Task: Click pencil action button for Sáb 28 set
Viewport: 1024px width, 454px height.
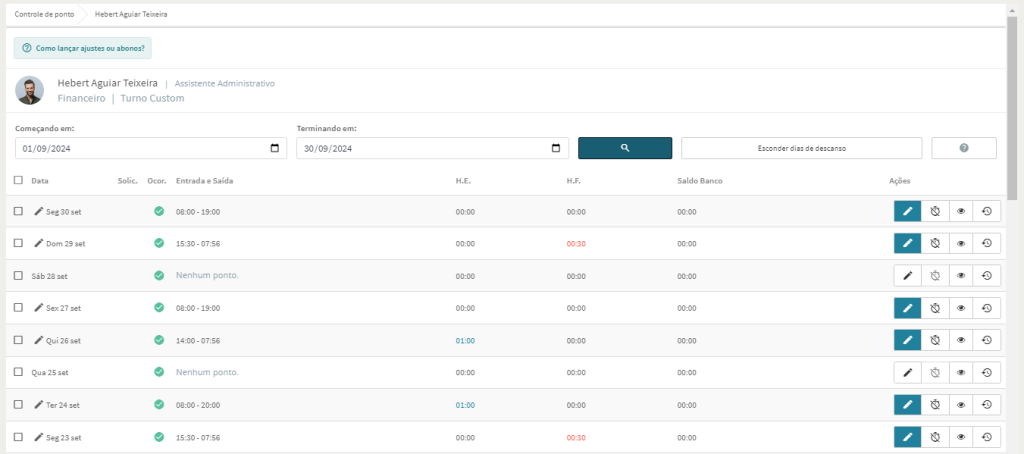Action: coord(907,276)
